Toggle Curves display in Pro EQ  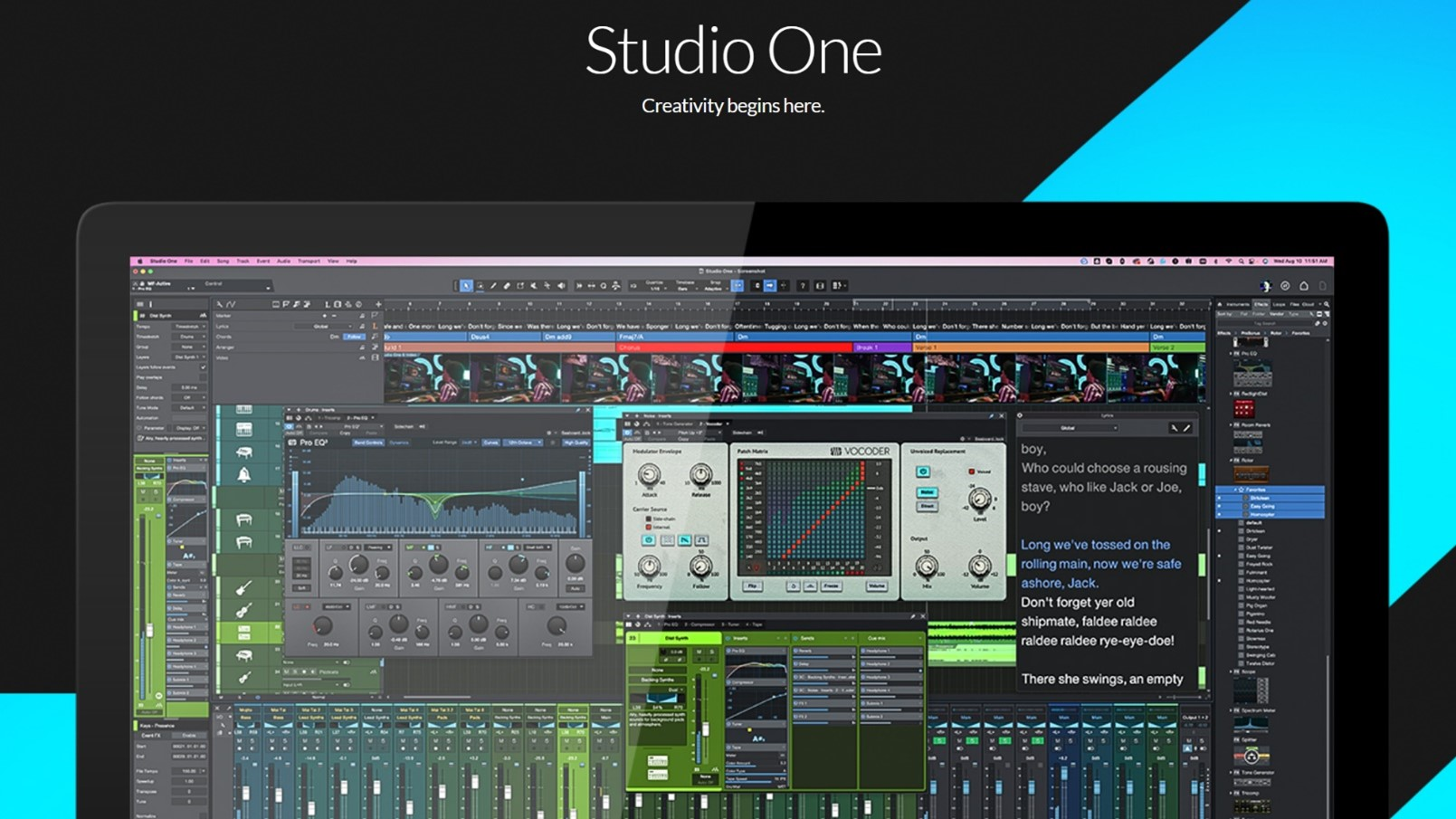click(x=490, y=443)
